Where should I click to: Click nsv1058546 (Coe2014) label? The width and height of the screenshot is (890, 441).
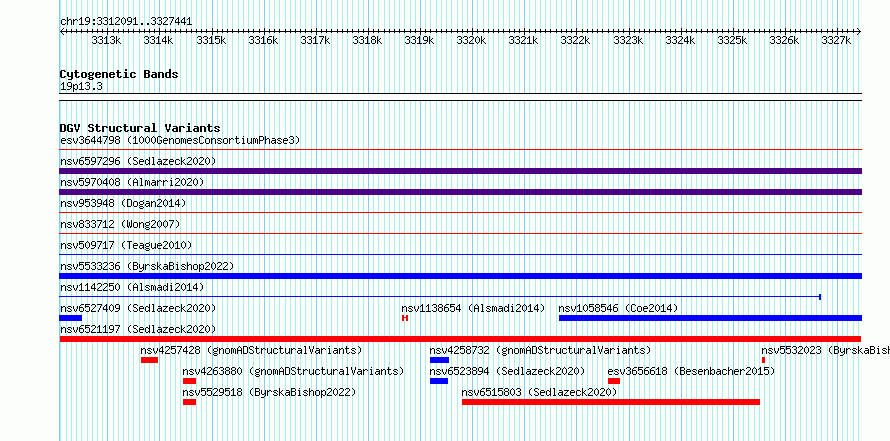(618, 308)
